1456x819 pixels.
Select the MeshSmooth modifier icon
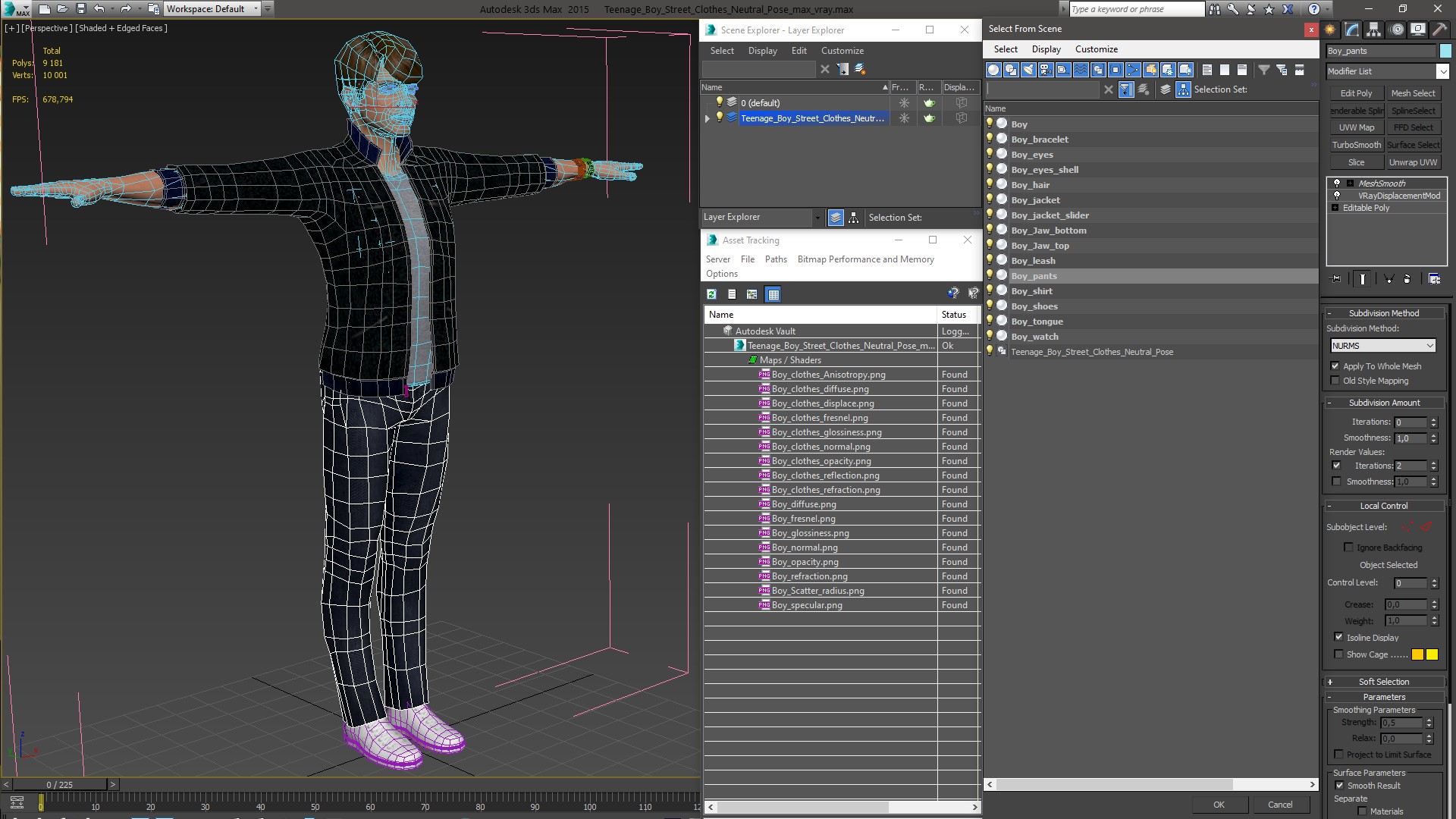click(1335, 183)
